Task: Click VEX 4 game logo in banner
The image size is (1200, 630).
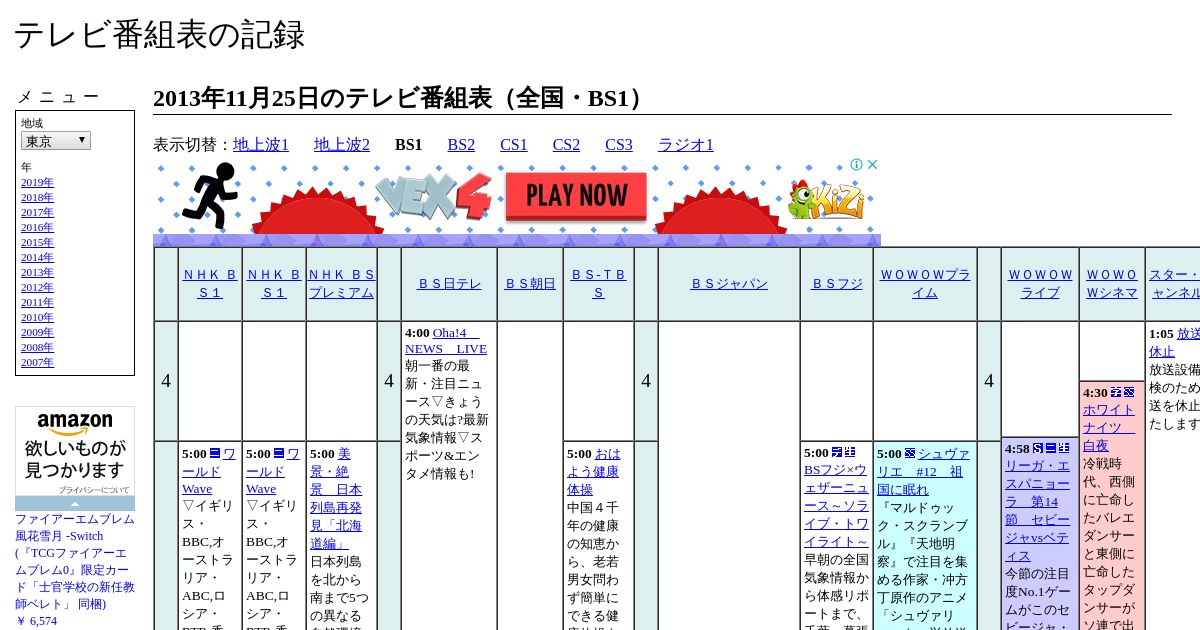Action: (x=434, y=196)
